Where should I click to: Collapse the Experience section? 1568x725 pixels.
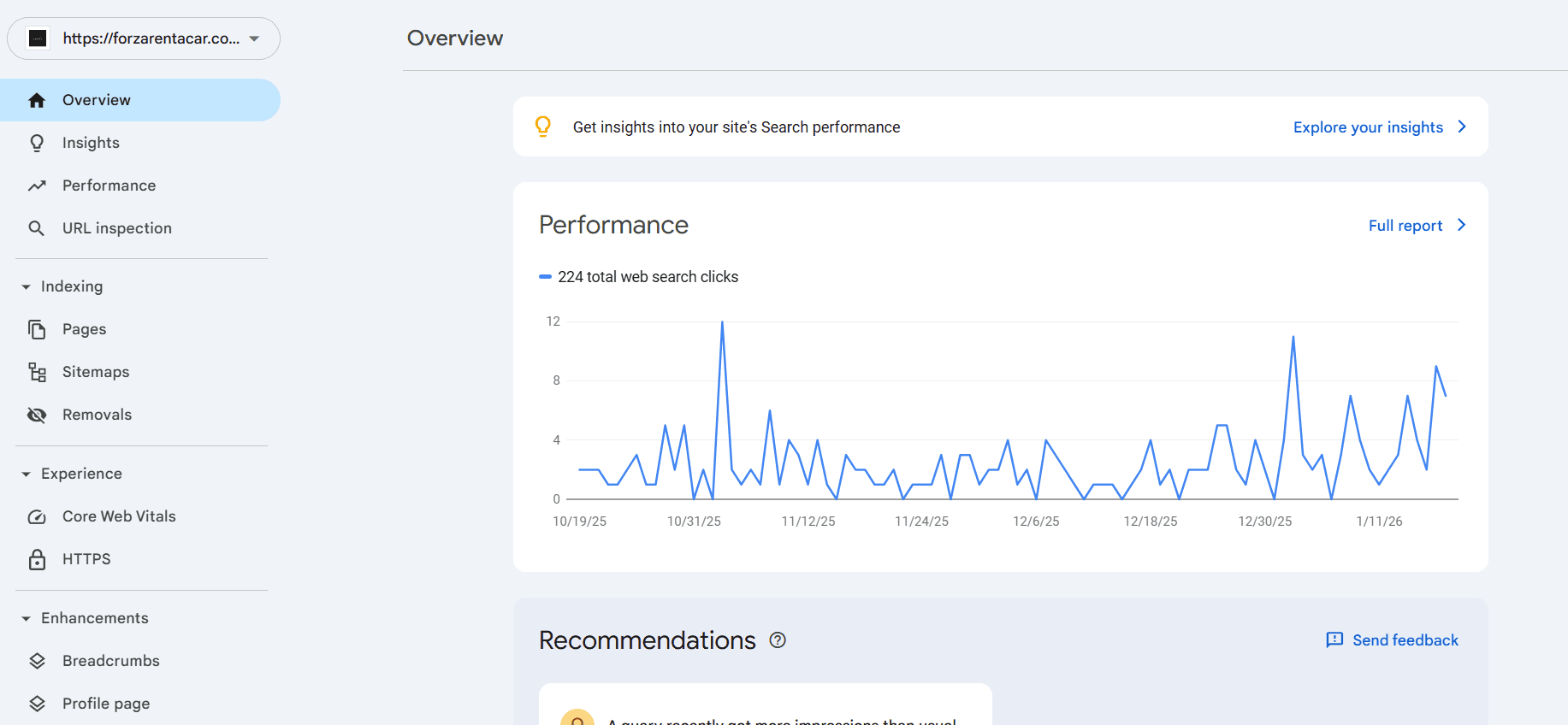(27, 474)
